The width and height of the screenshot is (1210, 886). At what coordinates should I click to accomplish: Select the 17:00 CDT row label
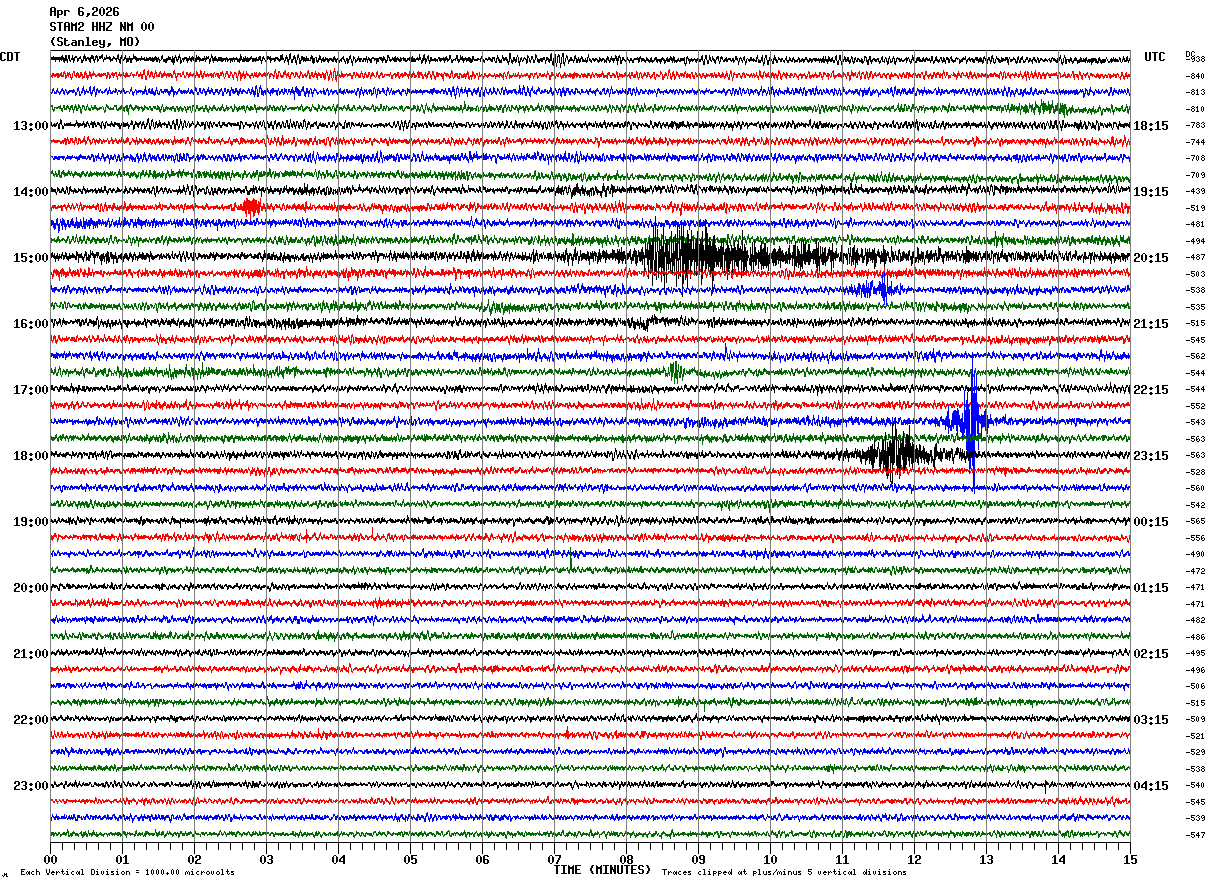click(31, 390)
